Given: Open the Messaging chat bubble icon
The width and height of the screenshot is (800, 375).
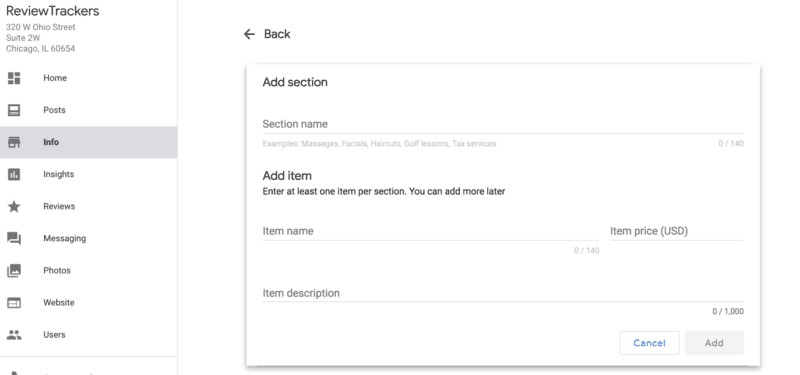Looking at the screenshot, I should (14, 239).
